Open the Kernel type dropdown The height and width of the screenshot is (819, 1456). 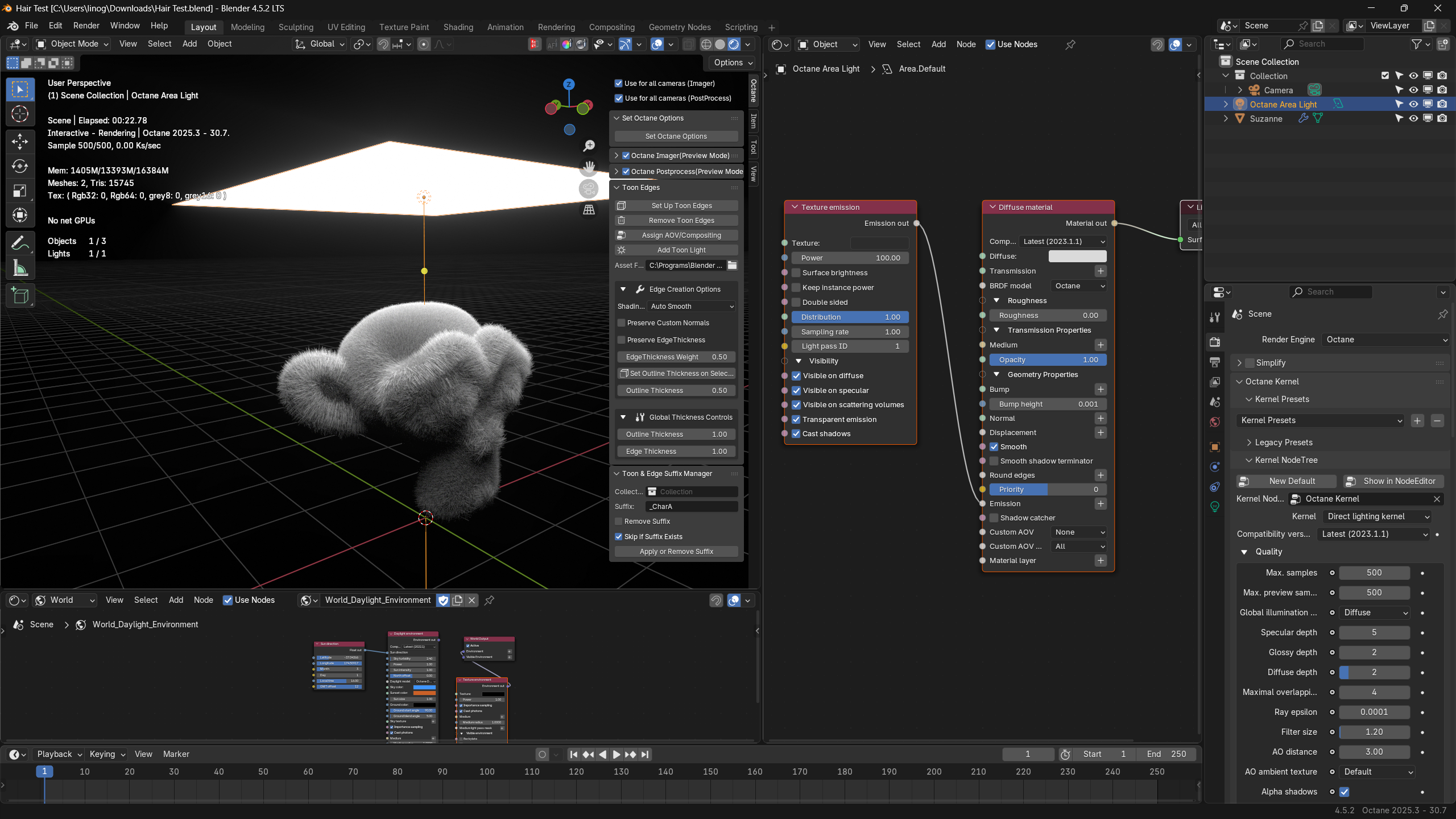click(x=1376, y=516)
